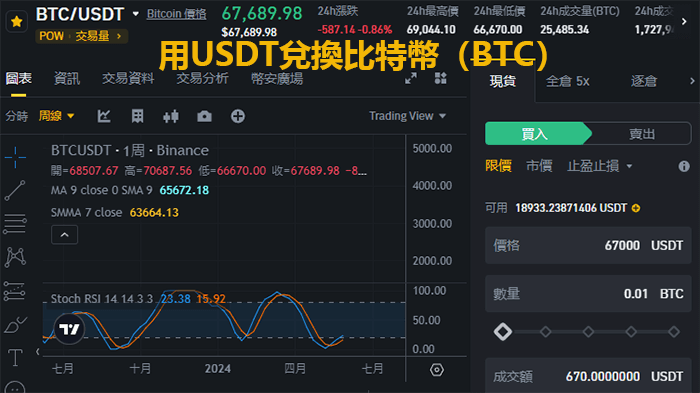This screenshot has height=393, width=700.
Task: Take a chart snapshot with camera icon
Action: point(204,116)
